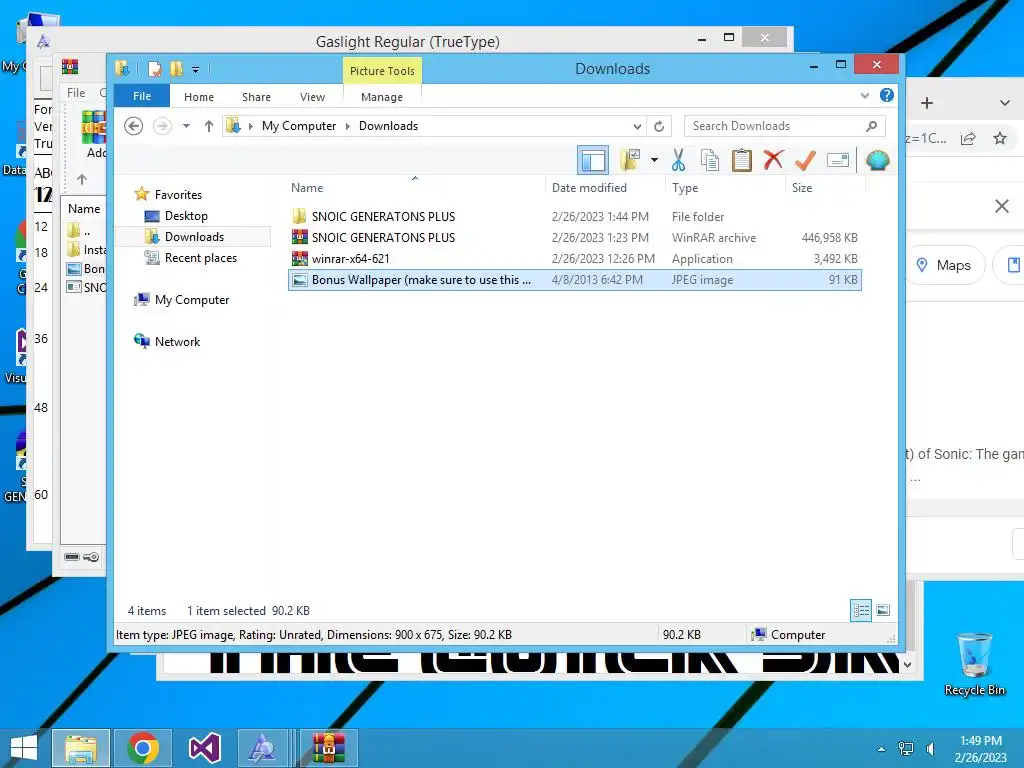Click the Downloads breadcrumb segment
Screen dimensions: 1024x768
(389, 126)
